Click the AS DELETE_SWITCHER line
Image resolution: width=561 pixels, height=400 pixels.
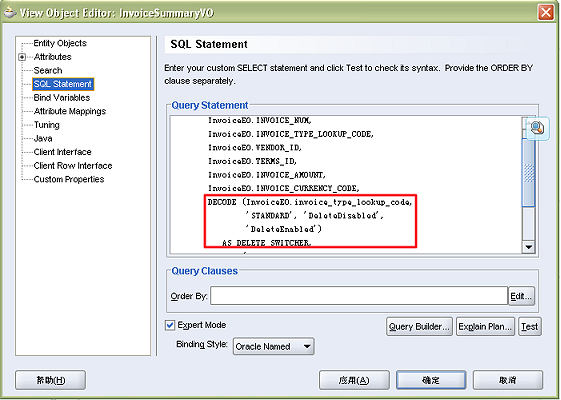pyautogui.click(x=267, y=243)
